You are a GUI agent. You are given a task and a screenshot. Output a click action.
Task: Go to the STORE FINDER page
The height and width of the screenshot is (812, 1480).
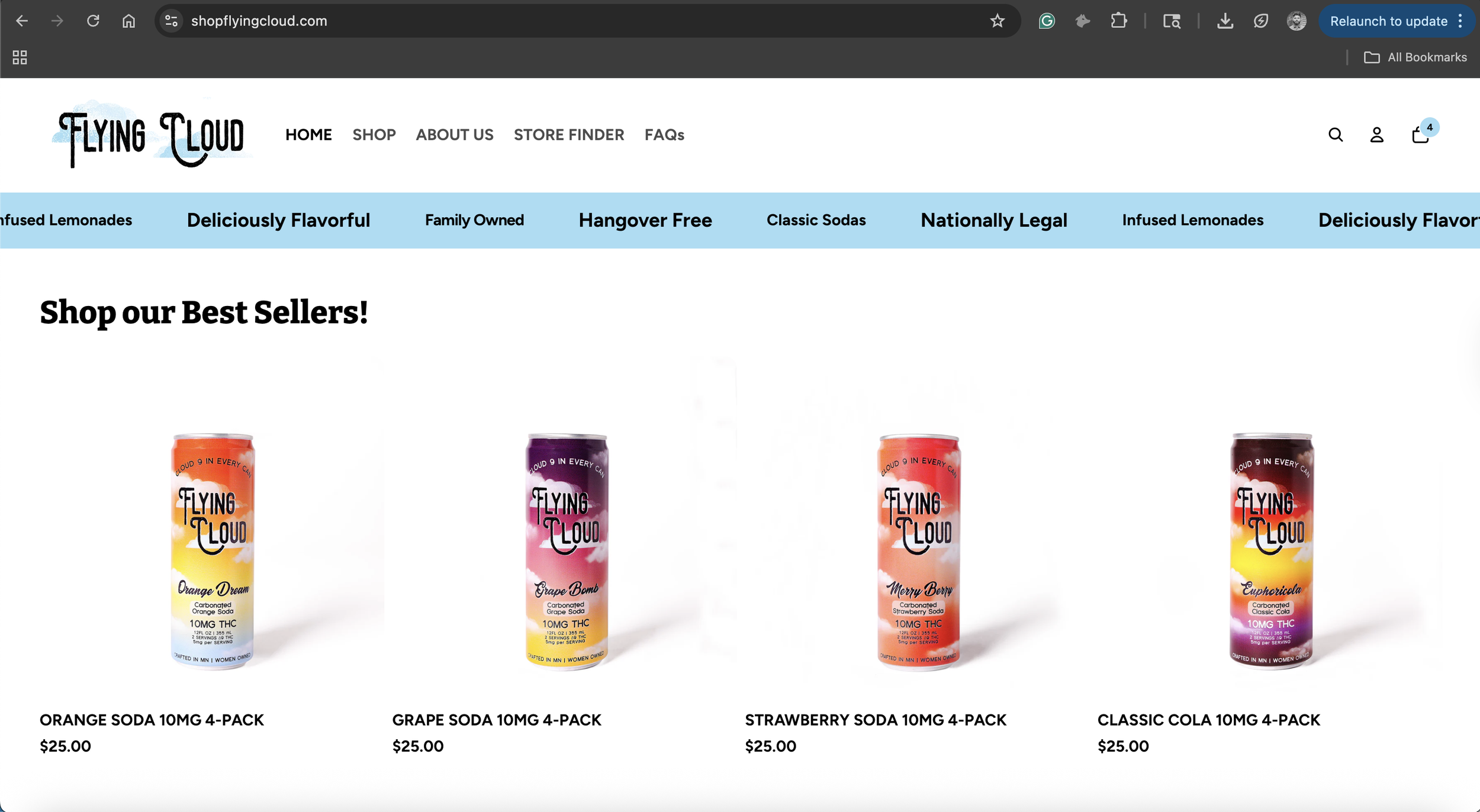pyautogui.click(x=569, y=135)
